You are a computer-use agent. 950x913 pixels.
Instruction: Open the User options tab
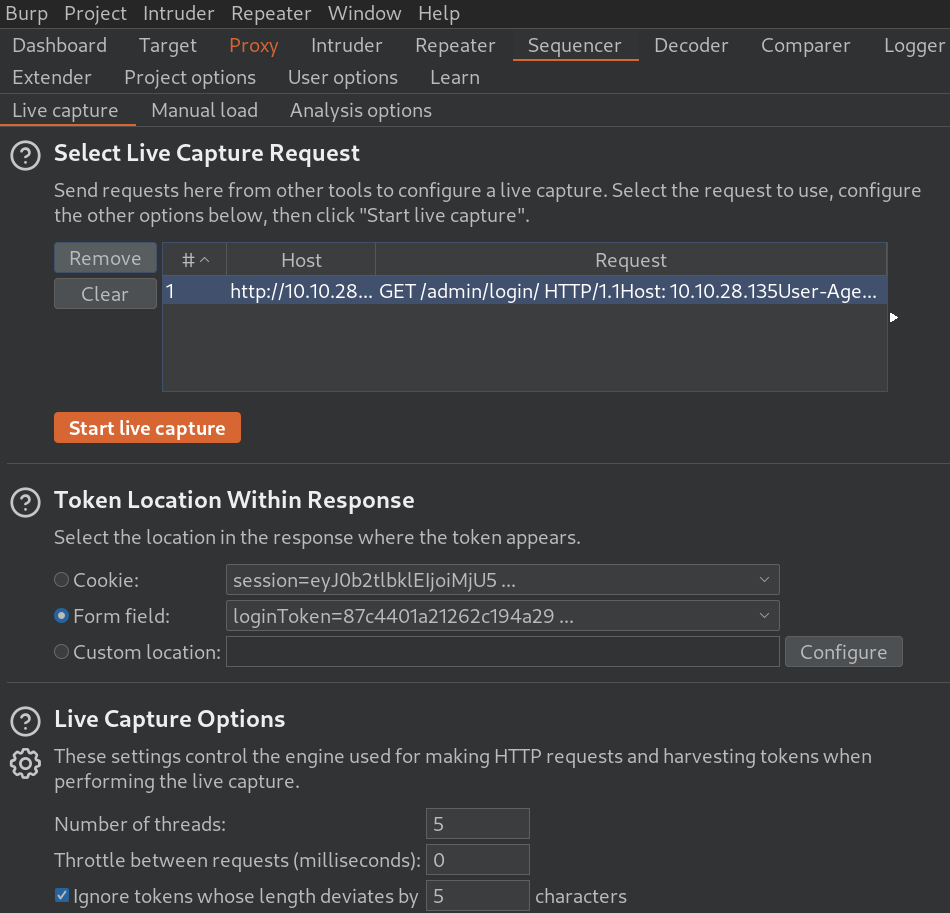tap(343, 78)
